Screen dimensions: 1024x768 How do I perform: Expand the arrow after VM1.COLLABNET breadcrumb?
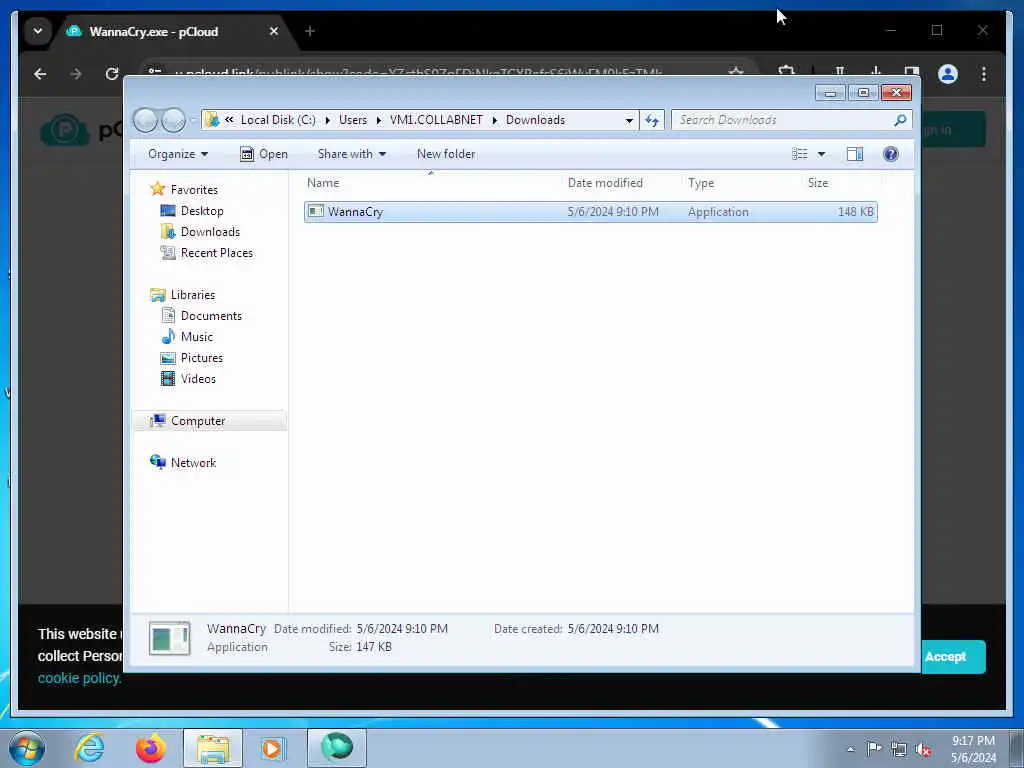point(494,120)
